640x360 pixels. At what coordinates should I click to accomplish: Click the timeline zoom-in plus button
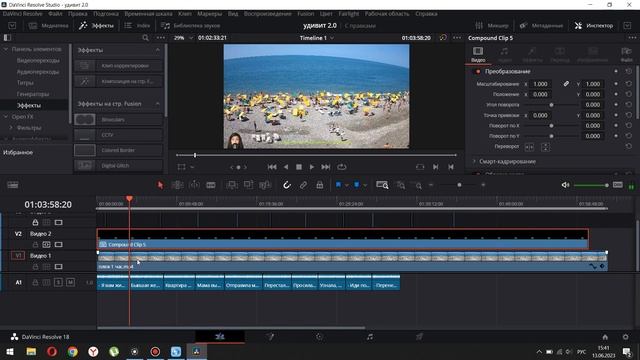(483, 185)
